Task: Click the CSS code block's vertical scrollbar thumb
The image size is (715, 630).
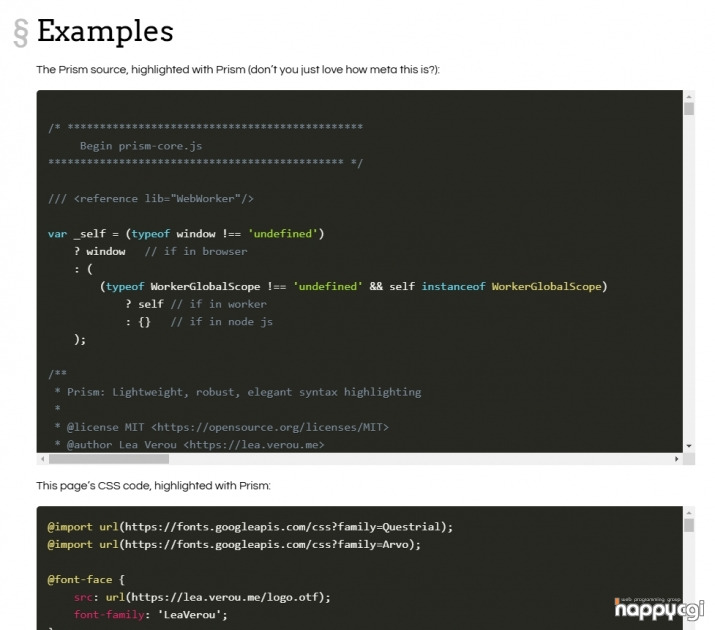Action: pyautogui.click(x=689, y=525)
